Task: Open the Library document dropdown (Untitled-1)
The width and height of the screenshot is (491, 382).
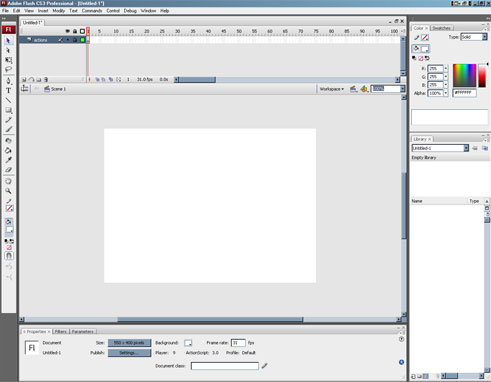Action: [x=466, y=148]
